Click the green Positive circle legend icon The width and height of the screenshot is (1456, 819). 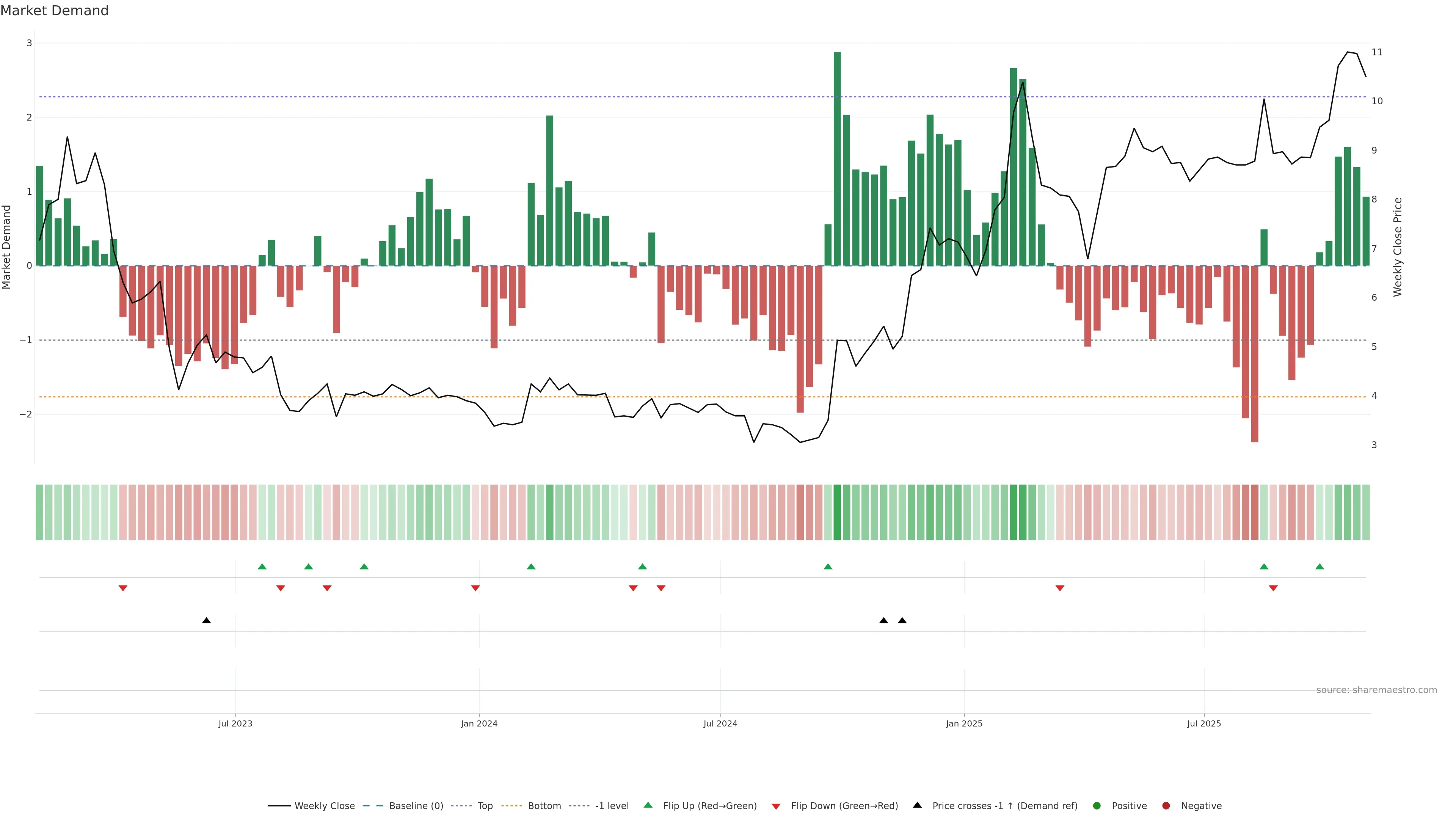[1097, 806]
